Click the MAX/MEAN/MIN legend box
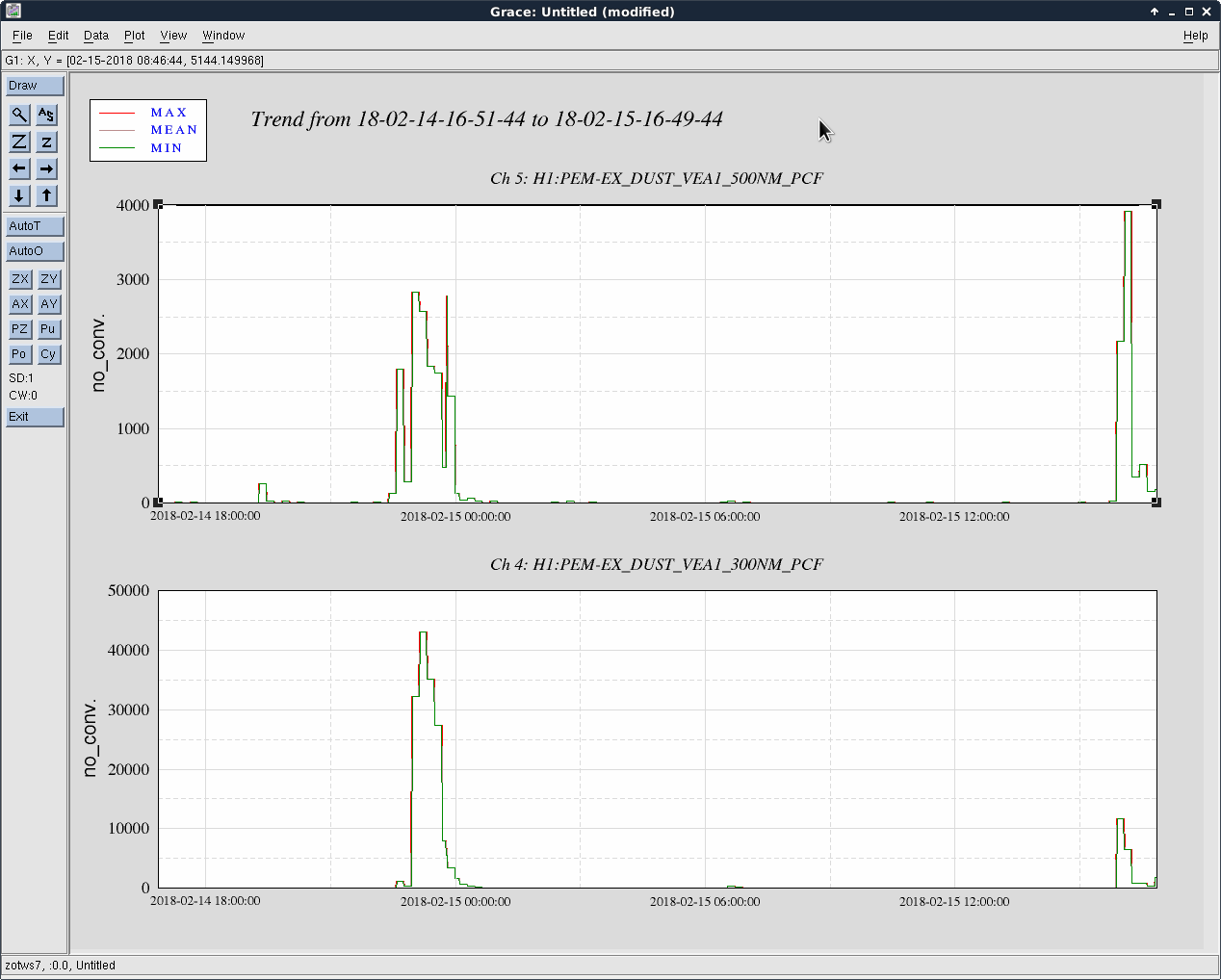 [x=148, y=130]
